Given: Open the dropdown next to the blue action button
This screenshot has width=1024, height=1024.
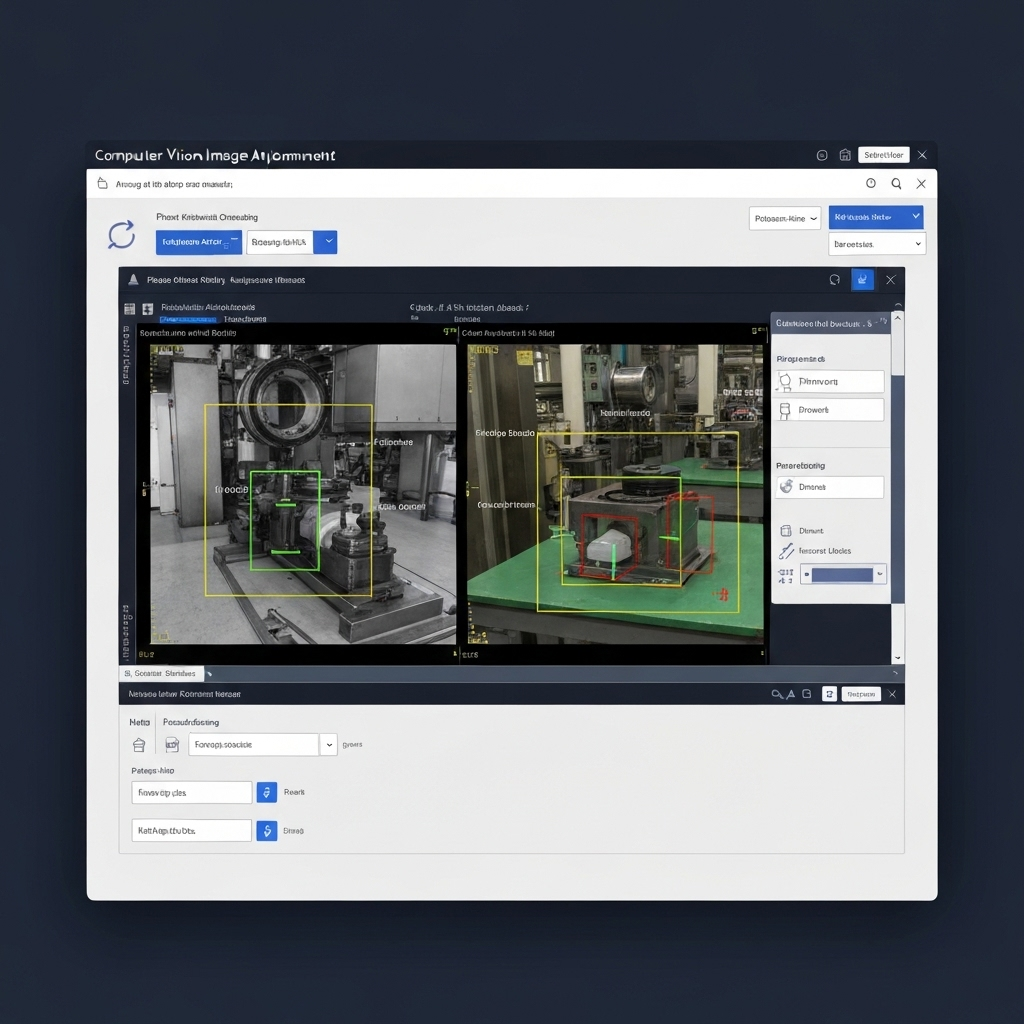Looking at the screenshot, I should point(327,242).
